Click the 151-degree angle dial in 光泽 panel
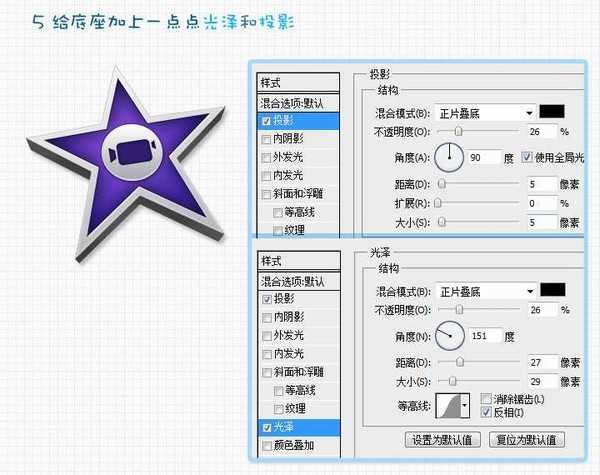The image size is (600, 475). (452, 335)
